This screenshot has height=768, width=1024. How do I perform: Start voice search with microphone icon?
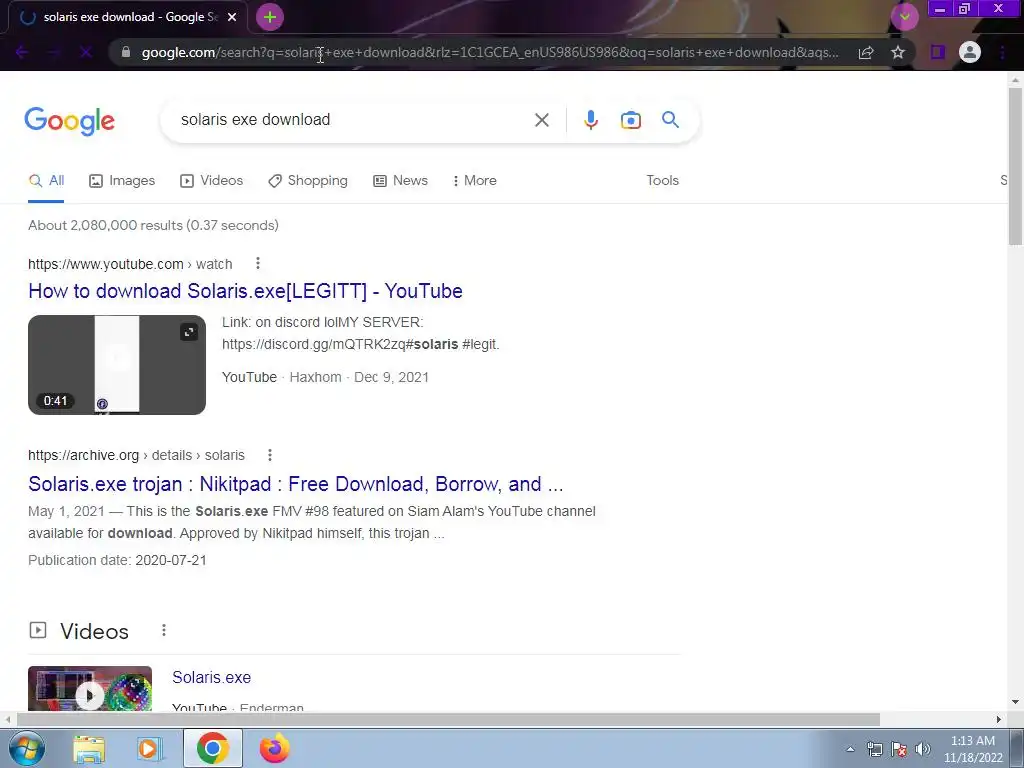point(590,120)
